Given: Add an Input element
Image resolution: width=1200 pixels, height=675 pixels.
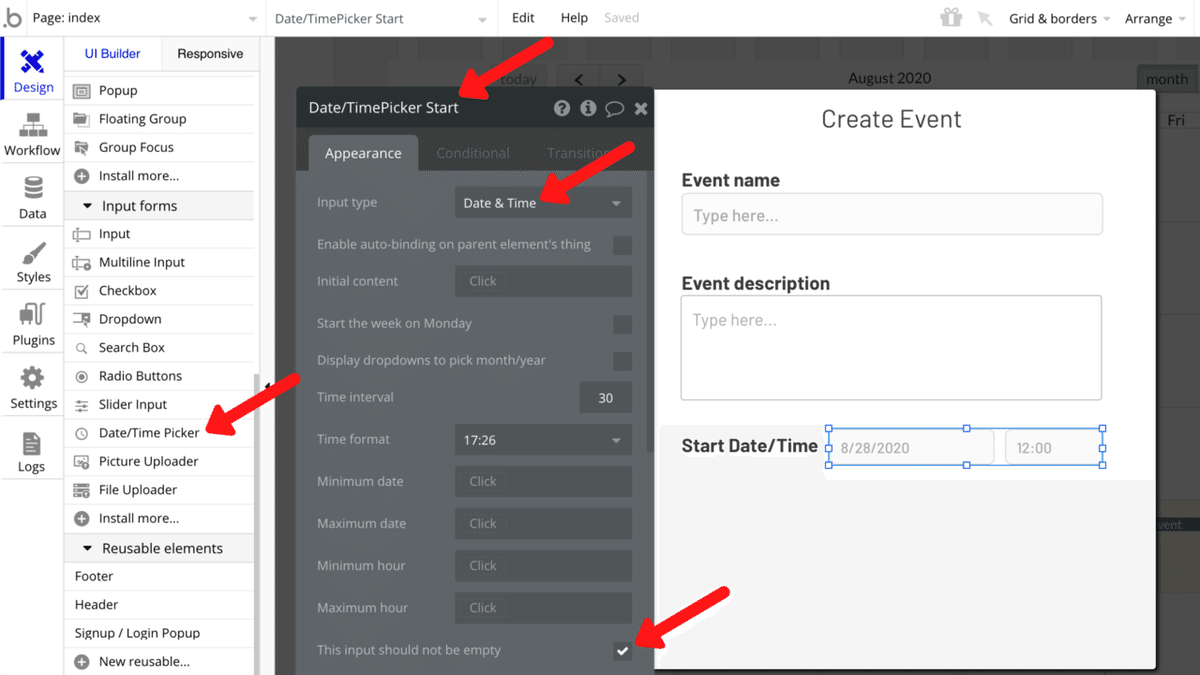Looking at the screenshot, I should [x=159, y=234].
